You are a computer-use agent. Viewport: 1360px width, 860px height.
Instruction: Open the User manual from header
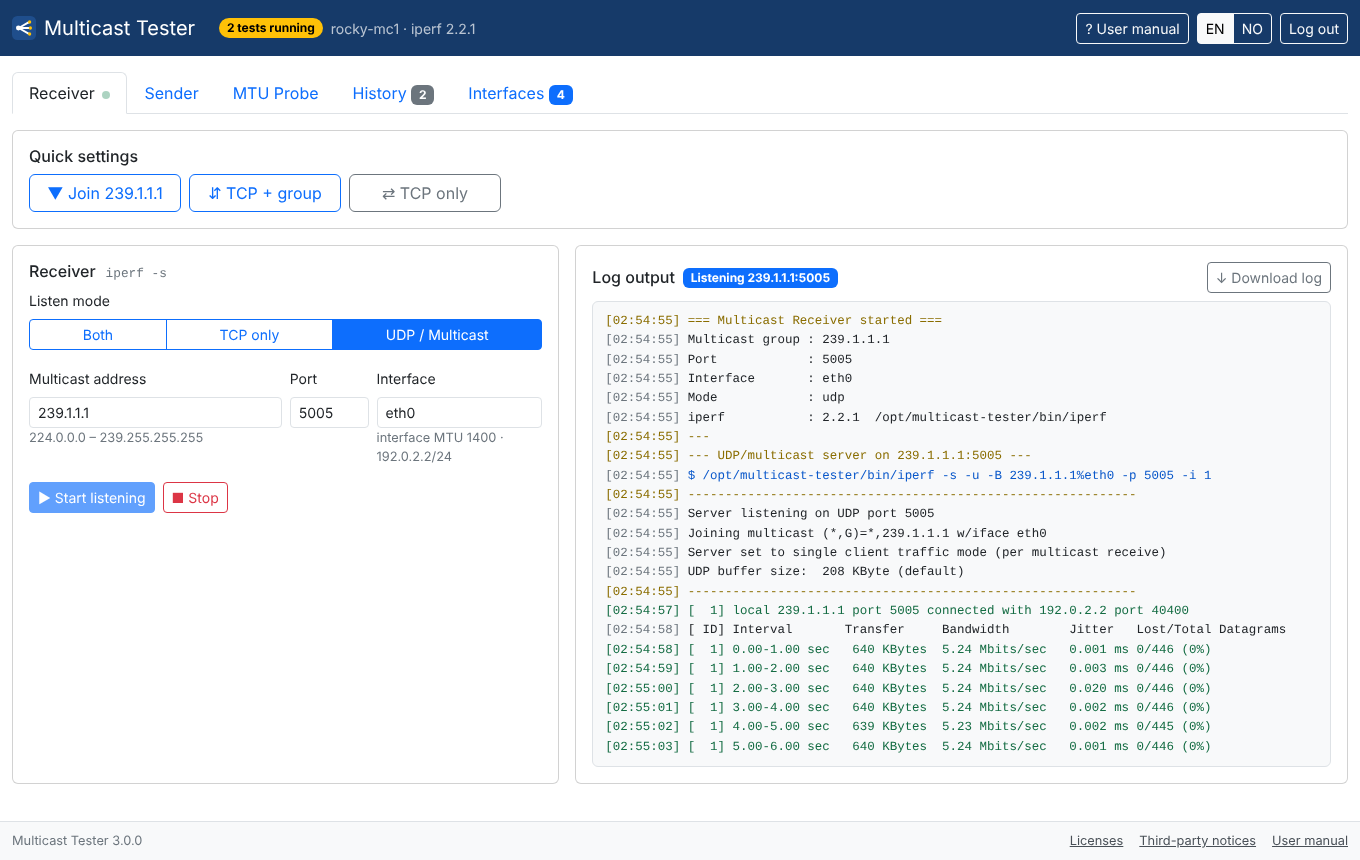tap(1132, 29)
